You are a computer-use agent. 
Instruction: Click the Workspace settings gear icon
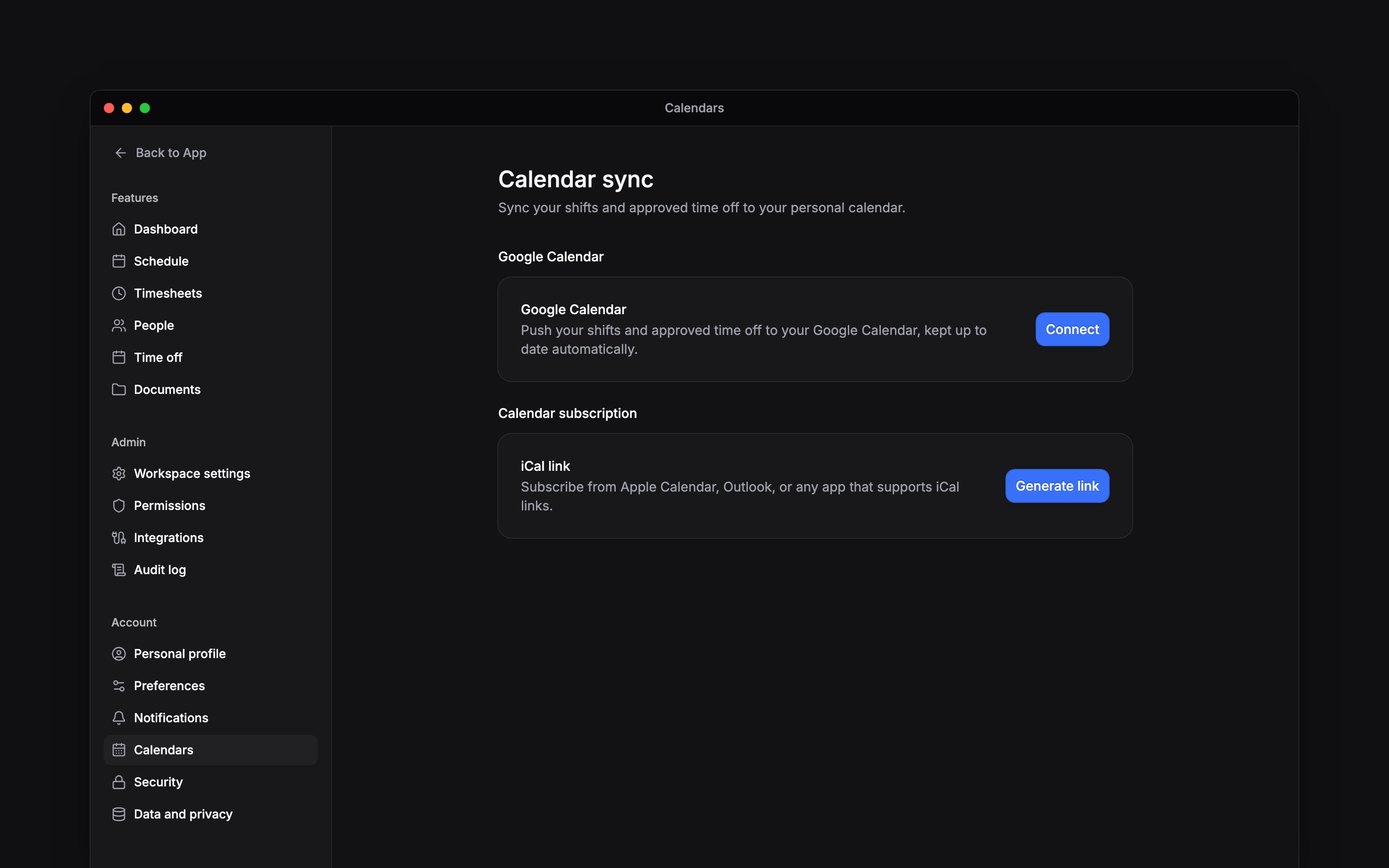(x=119, y=474)
